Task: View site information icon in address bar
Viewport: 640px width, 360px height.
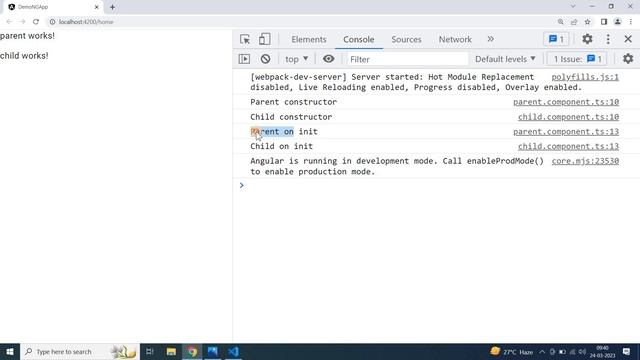Action: click(52, 22)
